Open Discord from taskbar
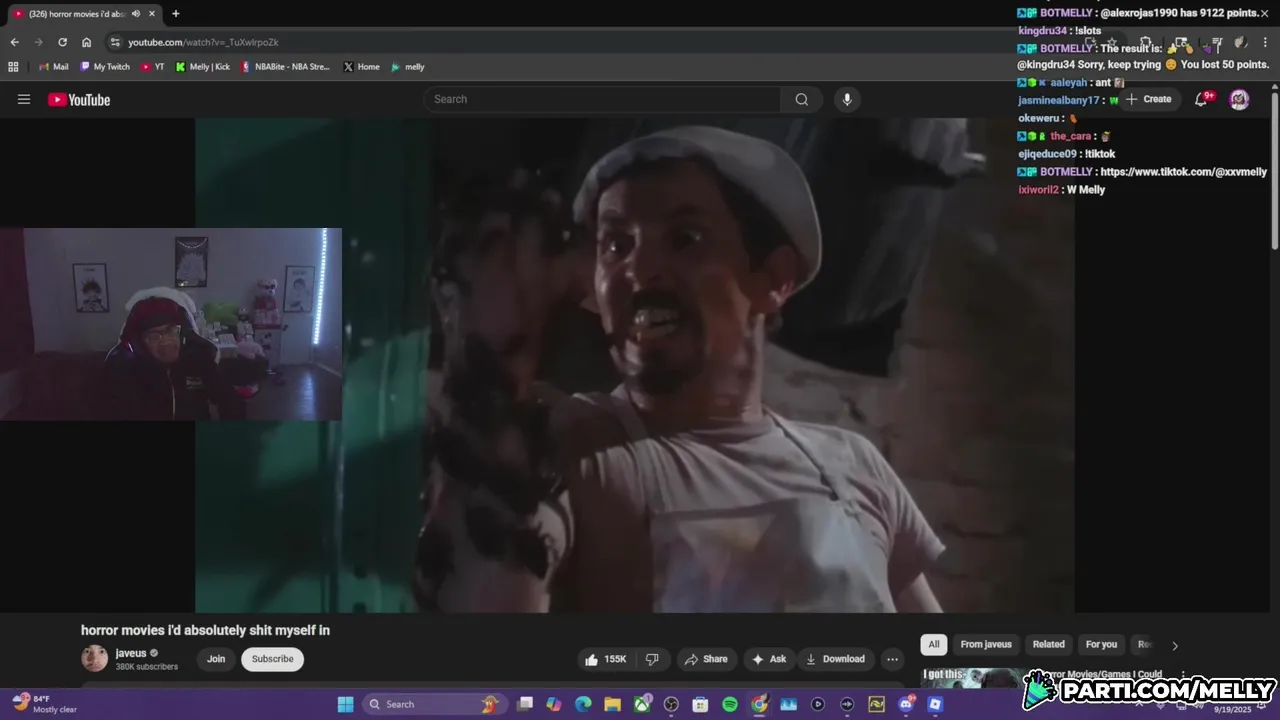 coord(906,704)
